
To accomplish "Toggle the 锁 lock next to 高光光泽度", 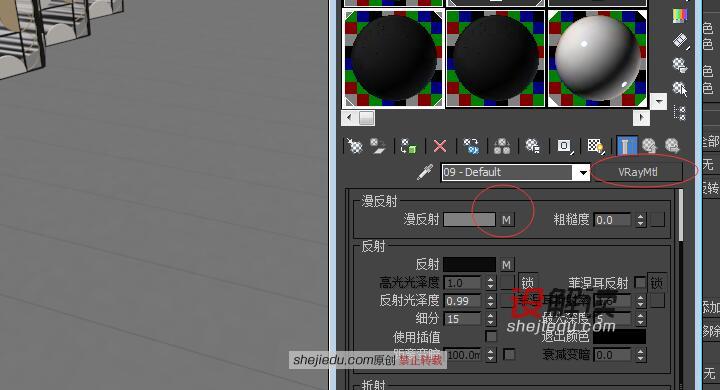I will tap(527, 282).
